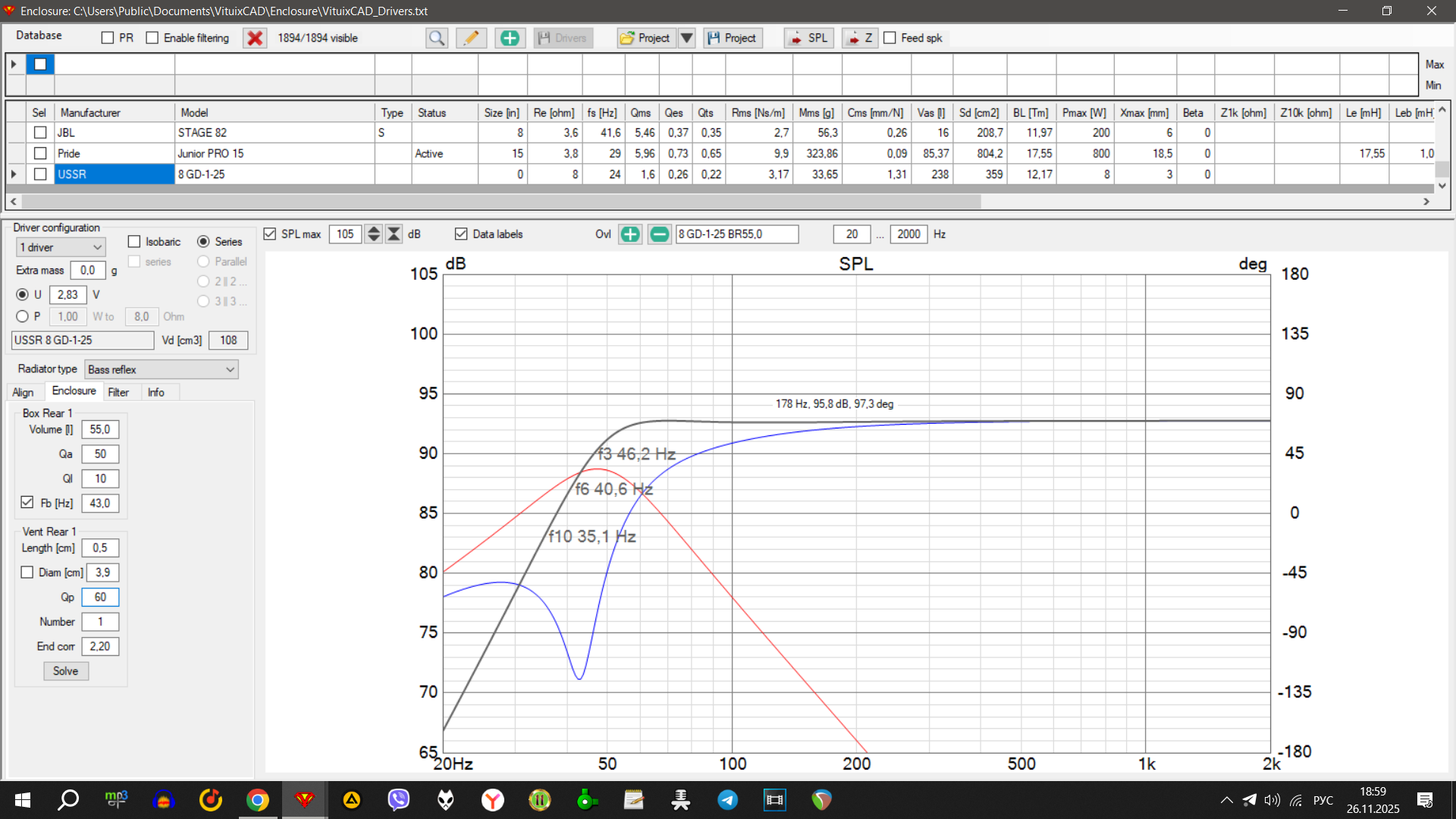This screenshot has height=819, width=1456.
Task: Open the Radiator type Bass reflex dropdown
Action: pos(161,369)
